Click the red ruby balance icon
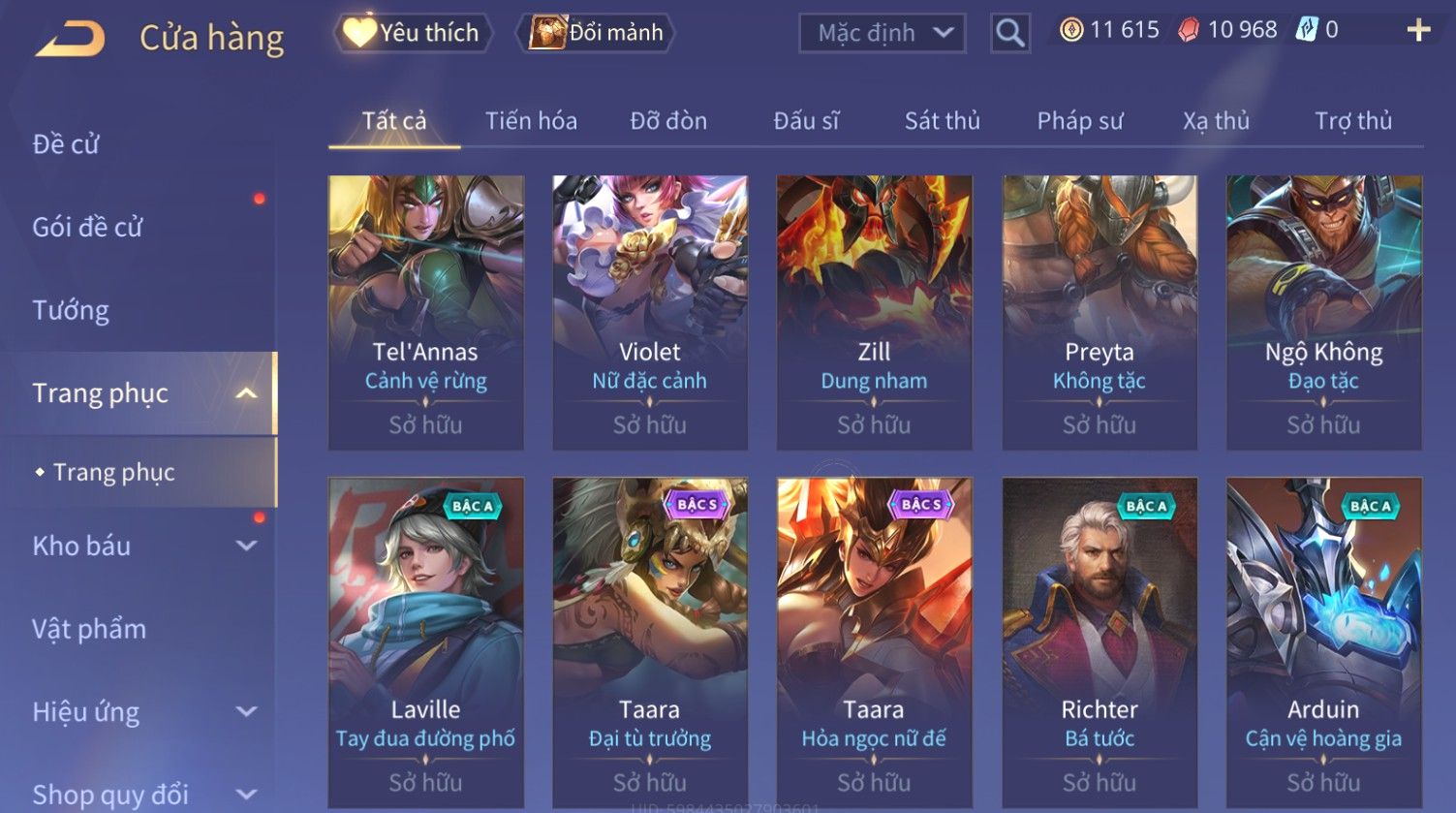 tap(1188, 31)
